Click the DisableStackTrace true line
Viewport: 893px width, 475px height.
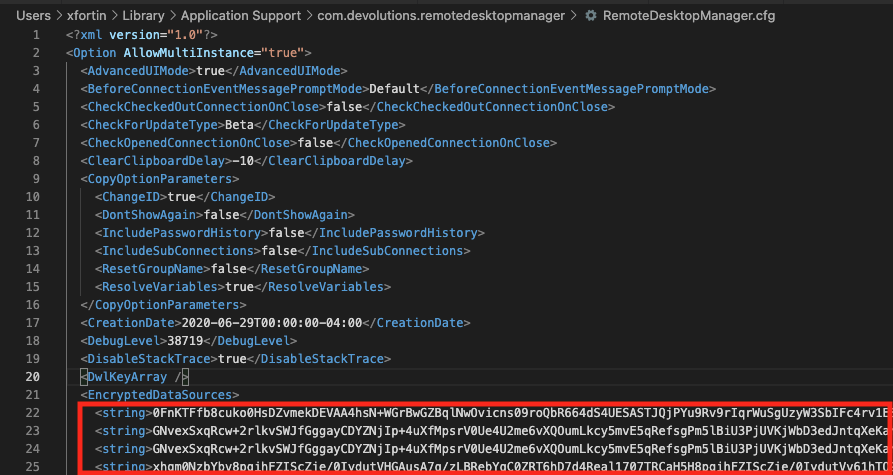[236, 359]
